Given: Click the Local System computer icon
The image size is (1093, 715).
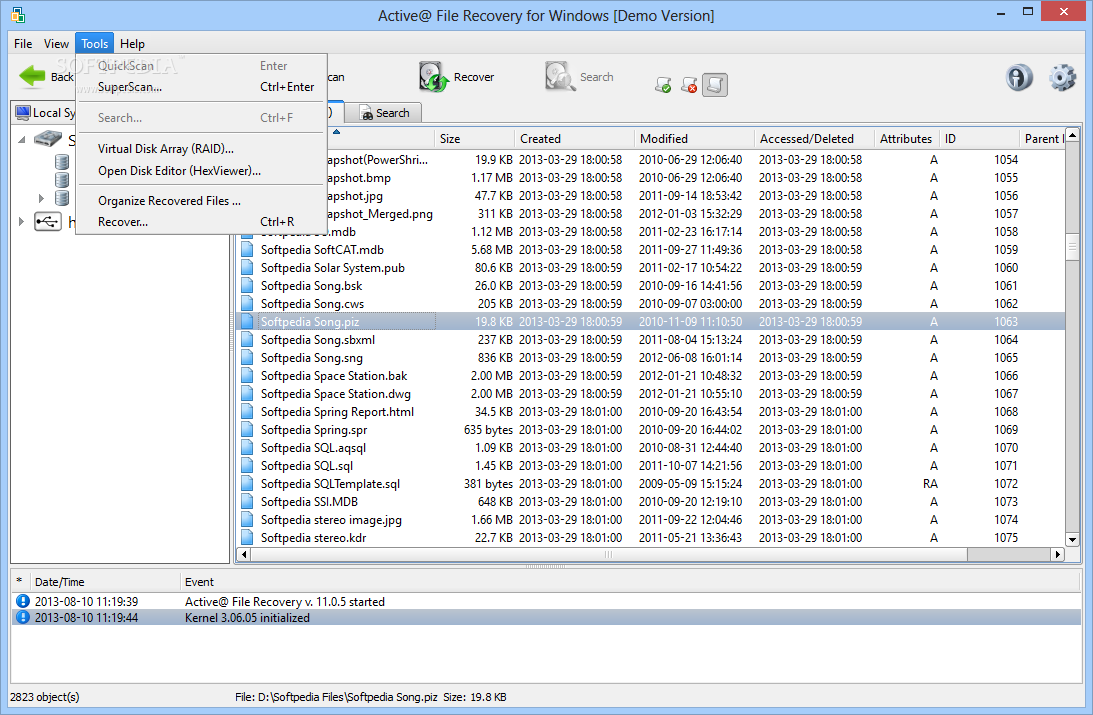Looking at the screenshot, I should point(23,112).
